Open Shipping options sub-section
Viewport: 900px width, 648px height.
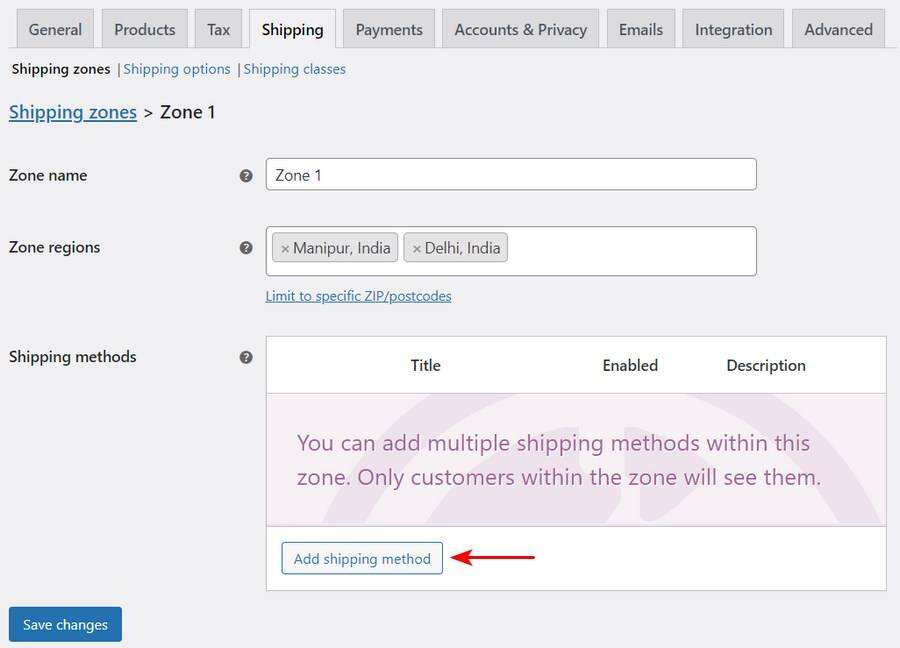tap(177, 69)
